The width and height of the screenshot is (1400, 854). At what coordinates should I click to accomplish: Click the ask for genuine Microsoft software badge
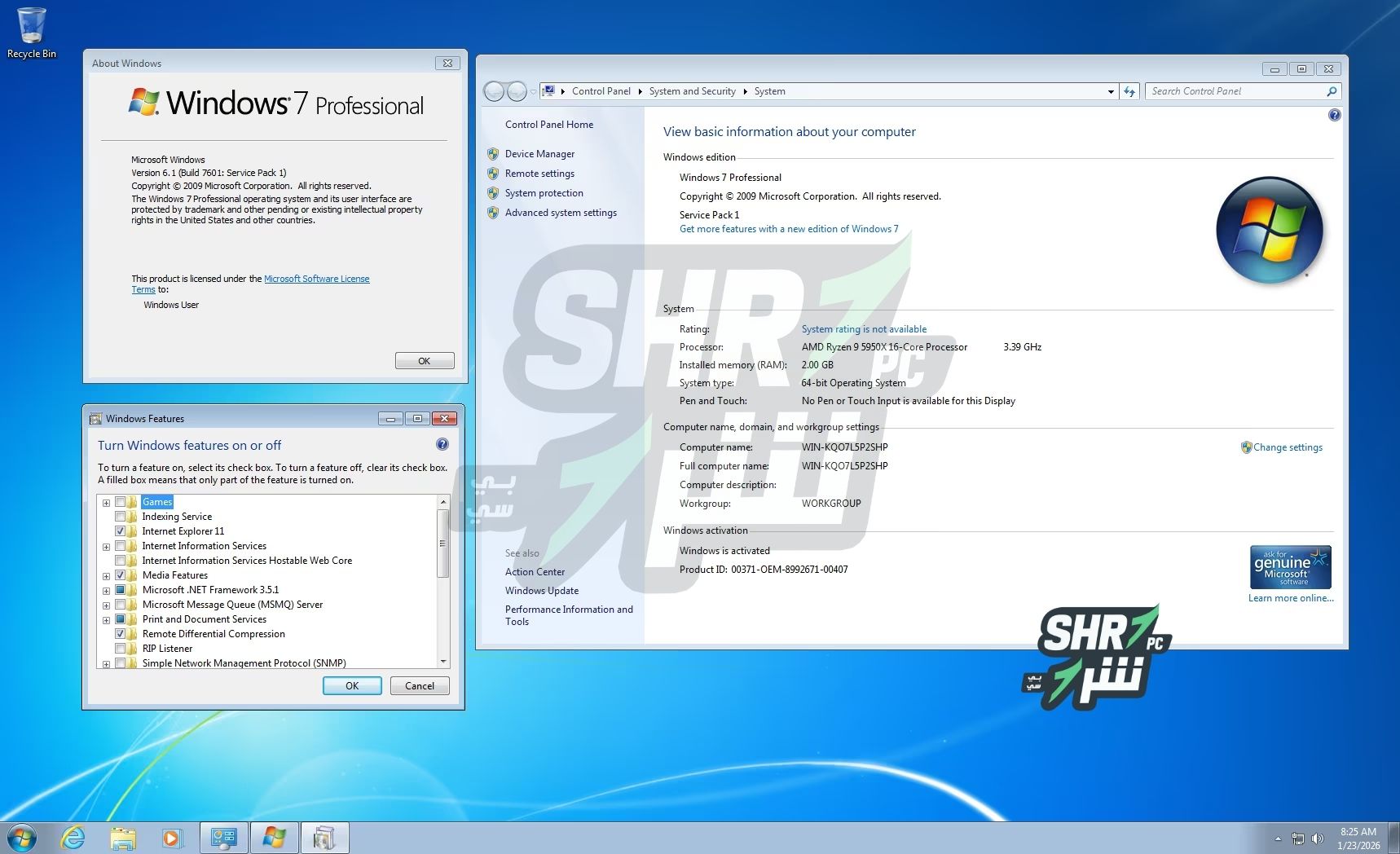pyautogui.click(x=1291, y=567)
